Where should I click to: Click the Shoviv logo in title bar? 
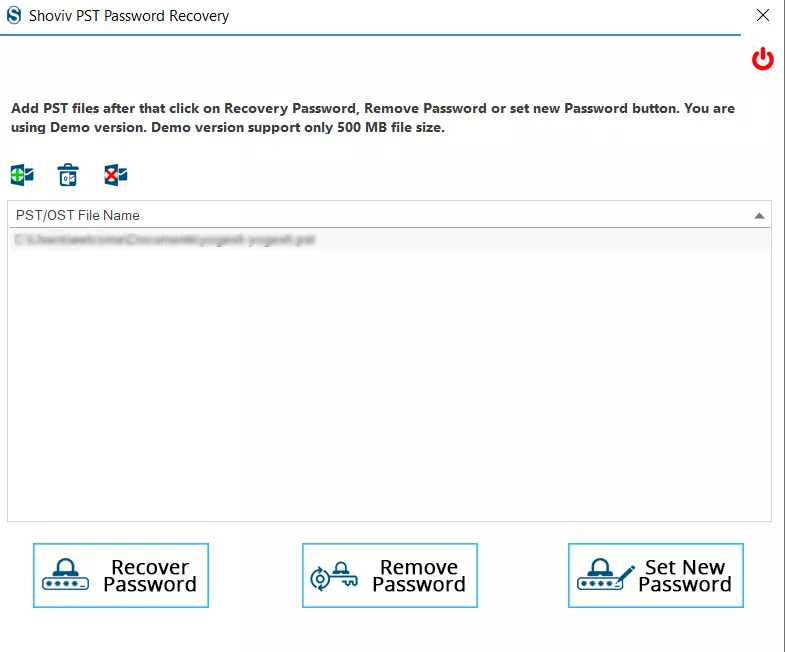pyautogui.click(x=14, y=16)
